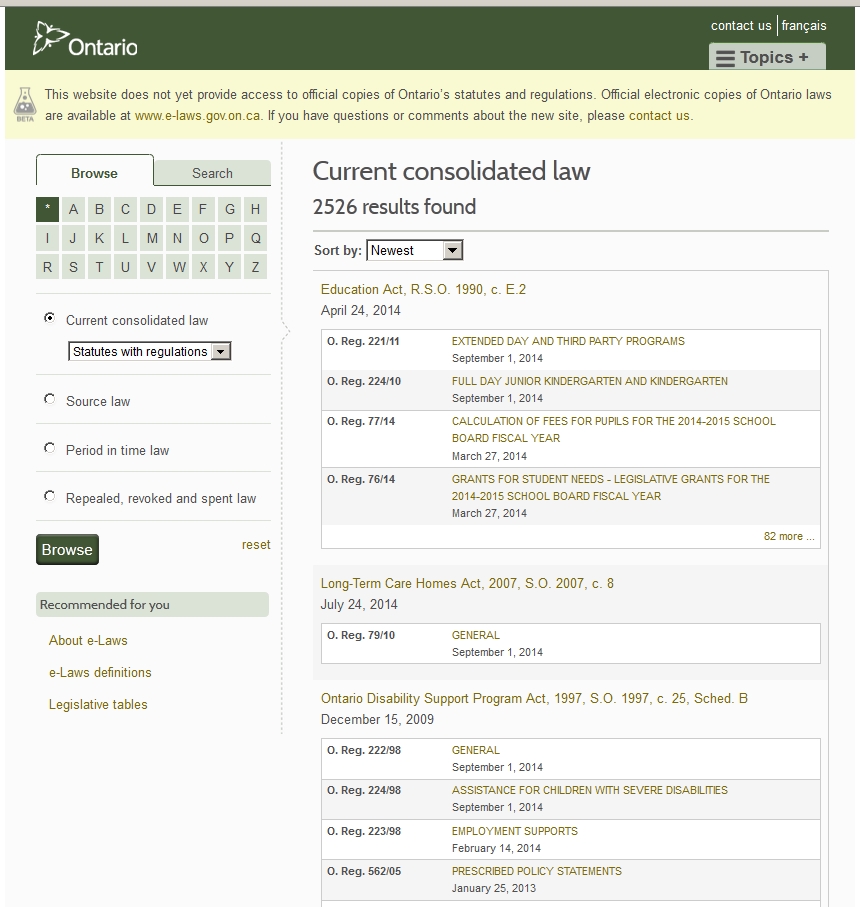Open e-Laws definitions link
Image resolution: width=860 pixels, height=907 pixels.
[x=100, y=672]
